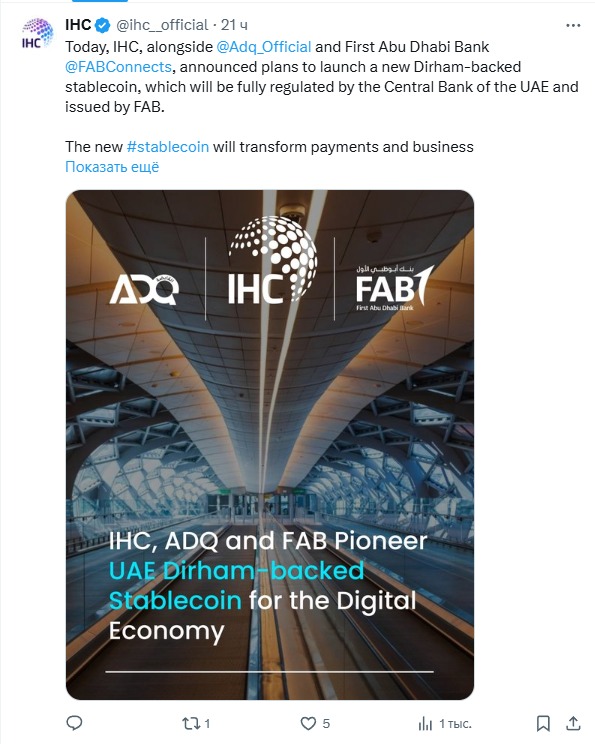Click the @ihc__official handle
Image resolution: width=595 pixels, height=744 pixels.
(x=162, y=25)
